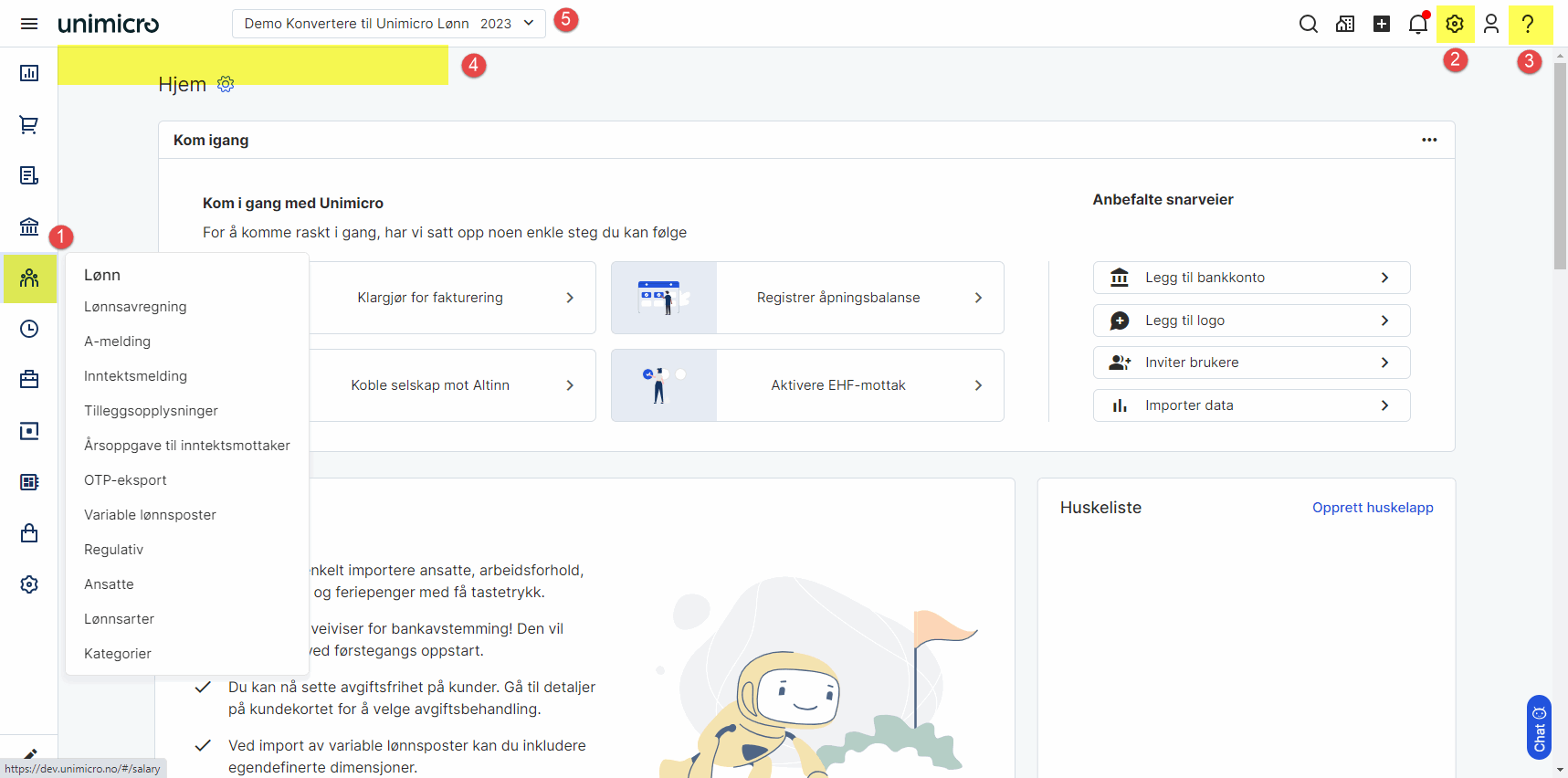Open the notifications bell

1417,24
